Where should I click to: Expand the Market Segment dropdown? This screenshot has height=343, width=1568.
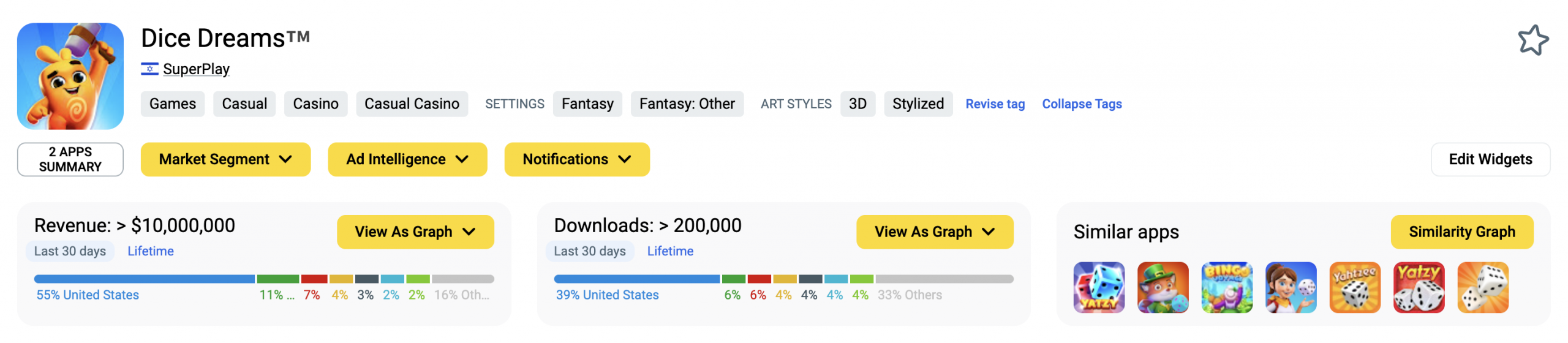(x=225, y=159)
